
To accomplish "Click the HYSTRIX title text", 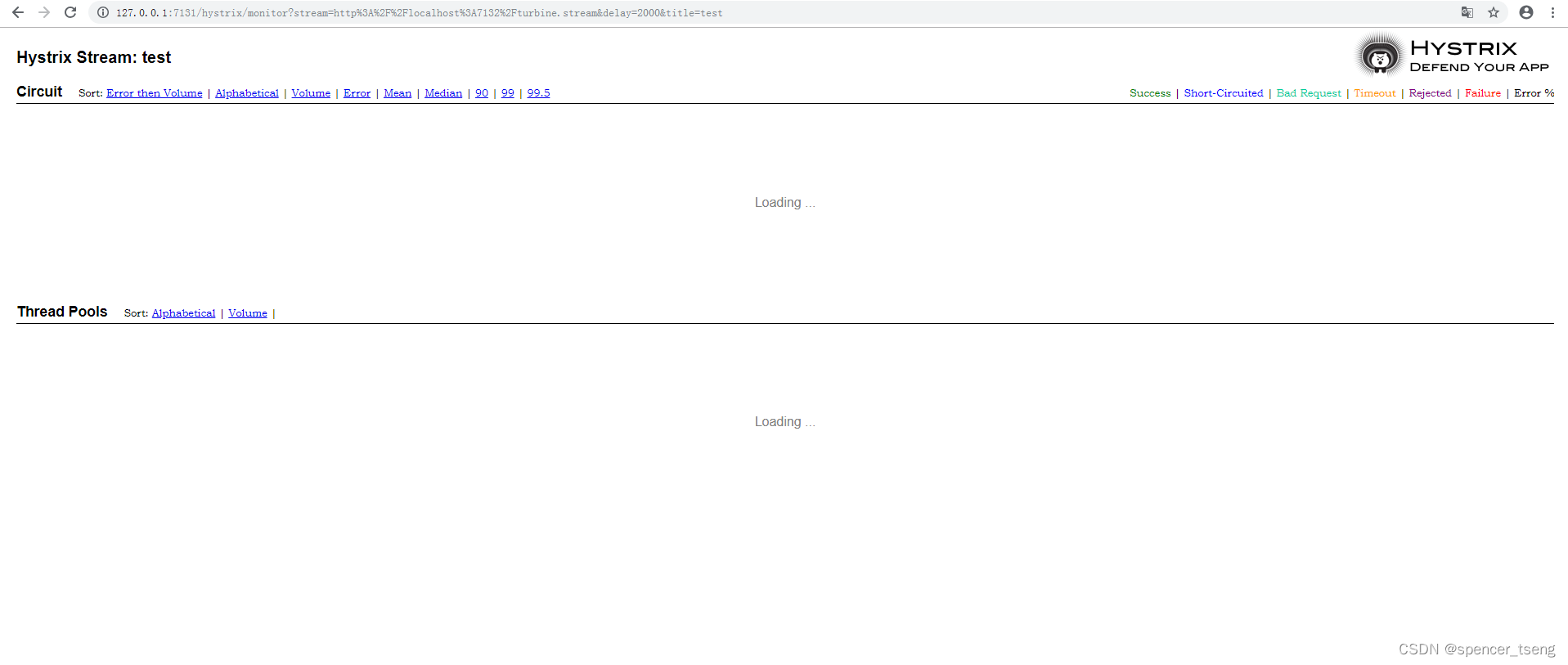I will pyautogui.click(x=1463, y=48).
